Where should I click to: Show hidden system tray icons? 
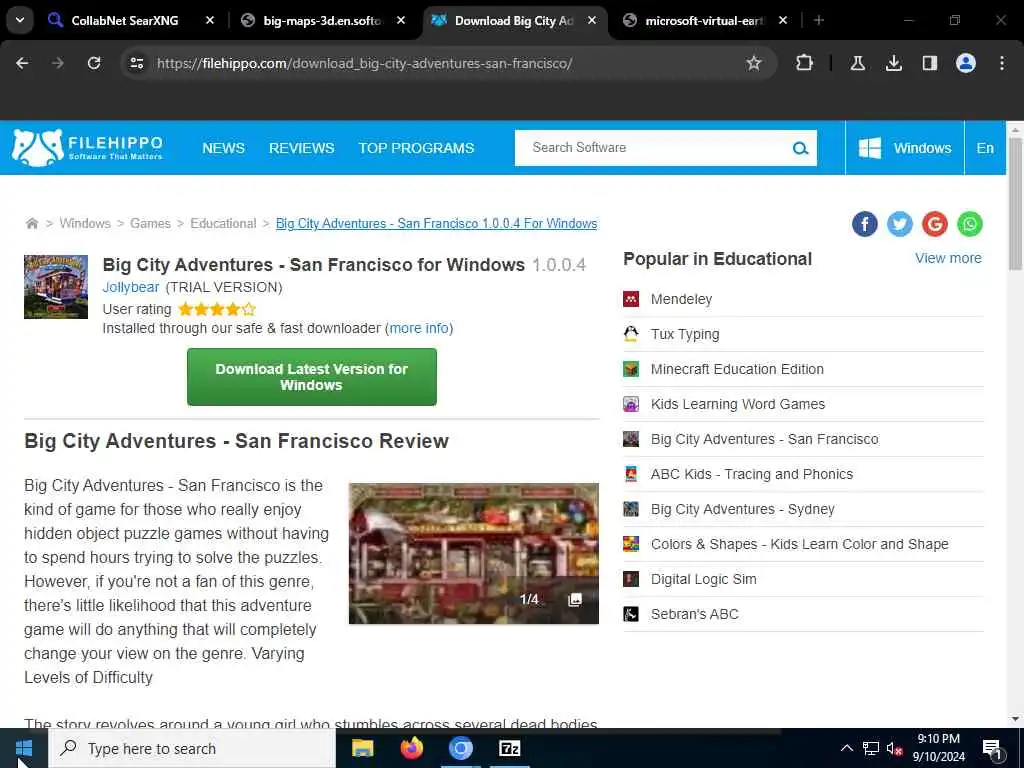[846, 748]
